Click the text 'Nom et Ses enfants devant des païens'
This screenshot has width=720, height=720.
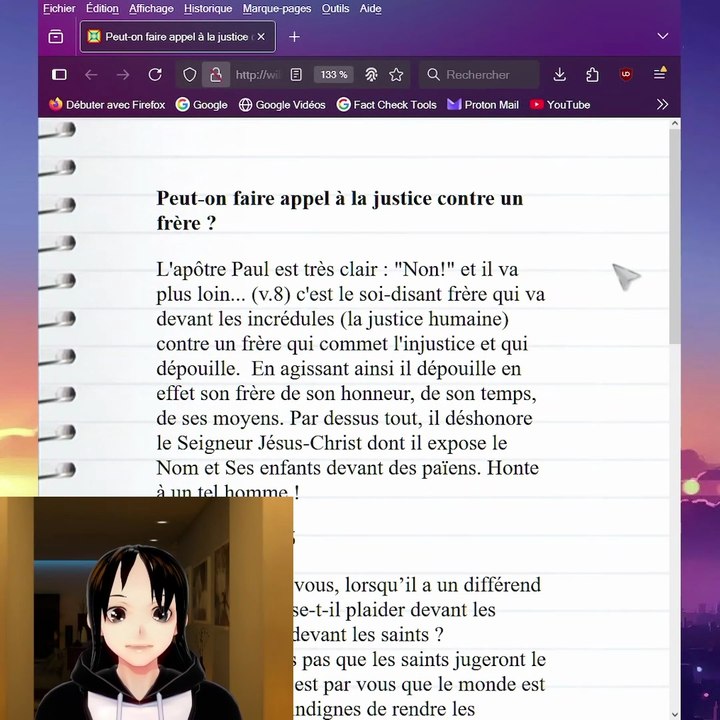click(319, 468)
